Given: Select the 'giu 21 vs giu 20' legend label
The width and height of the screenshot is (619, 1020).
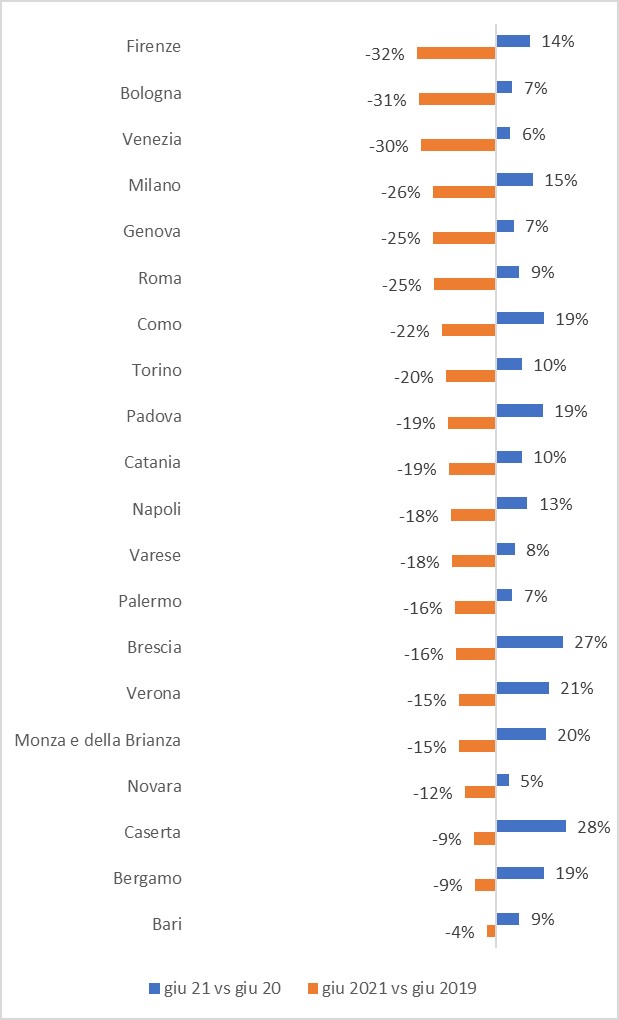Looking at the screenshot, I should coord(223,988).
